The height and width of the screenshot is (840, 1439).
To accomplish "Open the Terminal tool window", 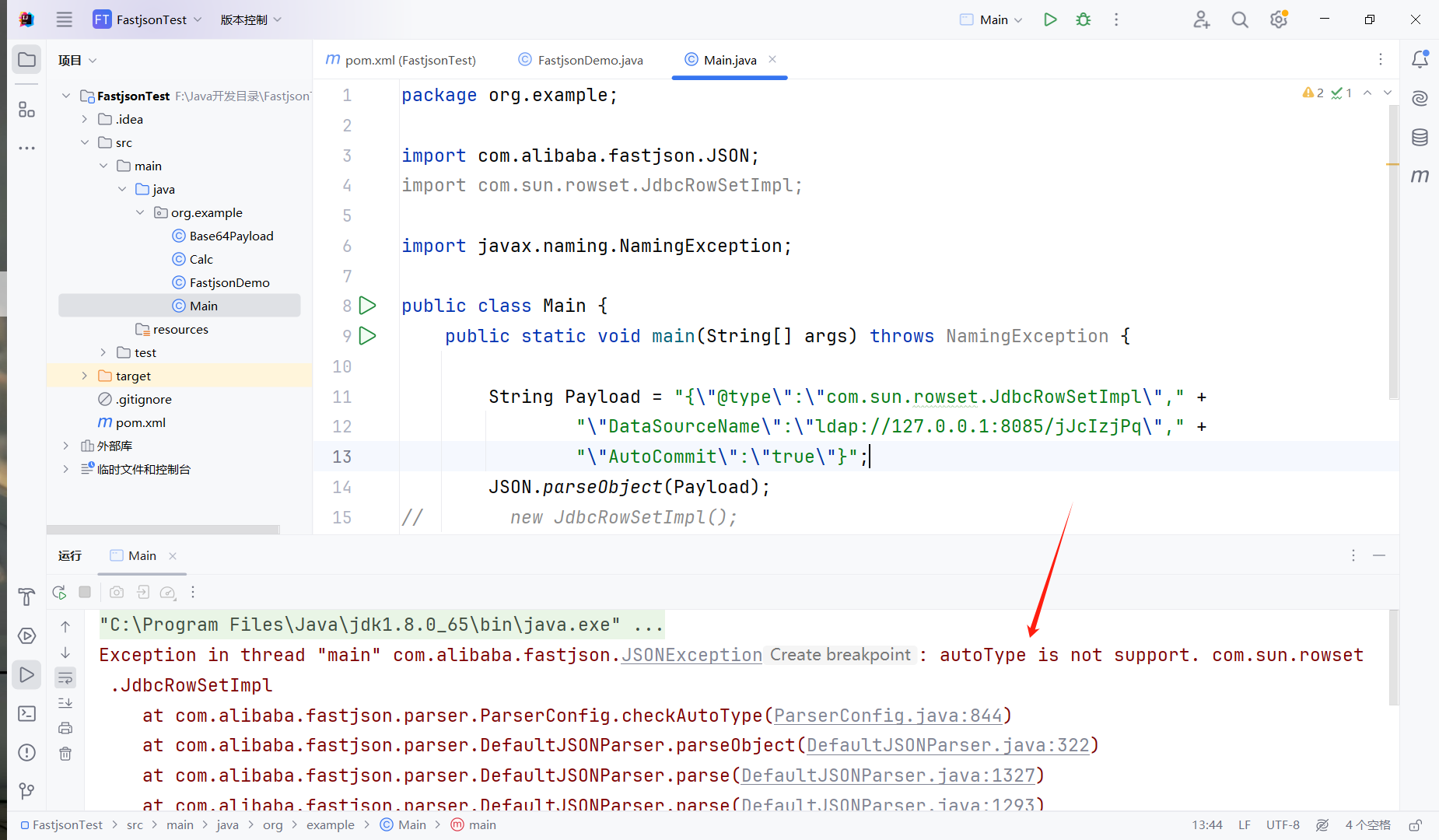I will tap(26, 713).
